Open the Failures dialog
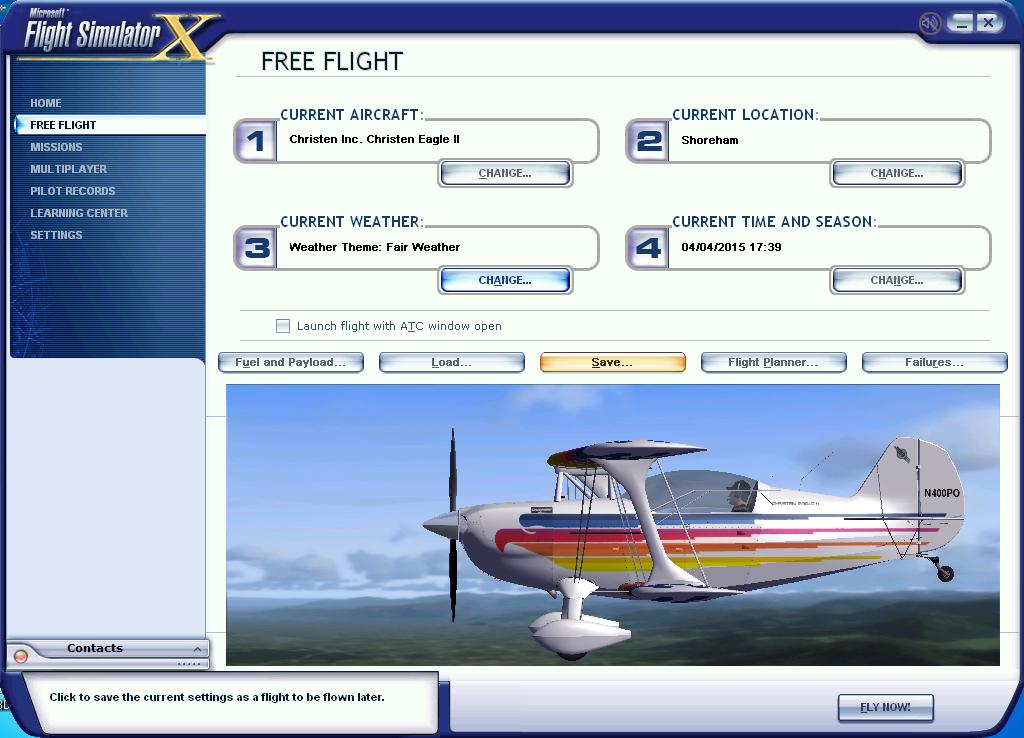The height and width of the screenshot is (738, 1024). 935,362
